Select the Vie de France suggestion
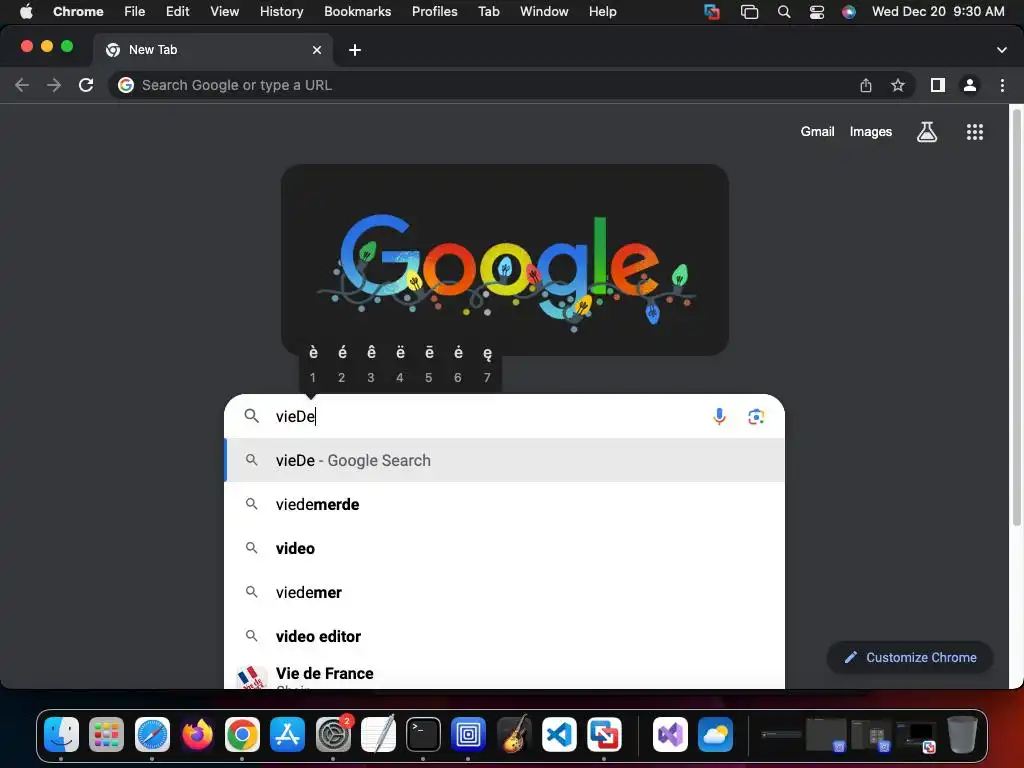The height and width of the screenshot is (768, 1024). (x=504, y=675)
